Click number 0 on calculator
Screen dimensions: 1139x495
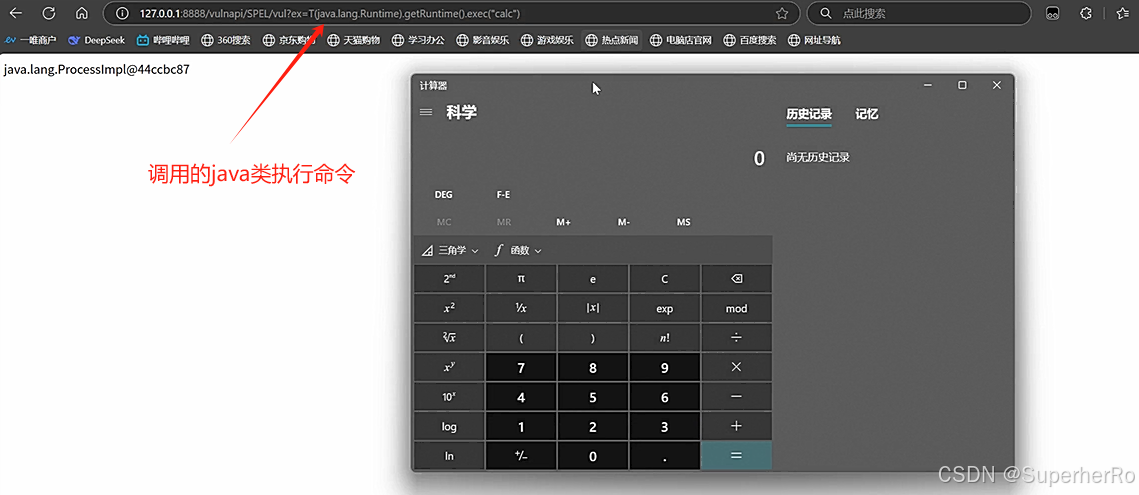[593, 456]
